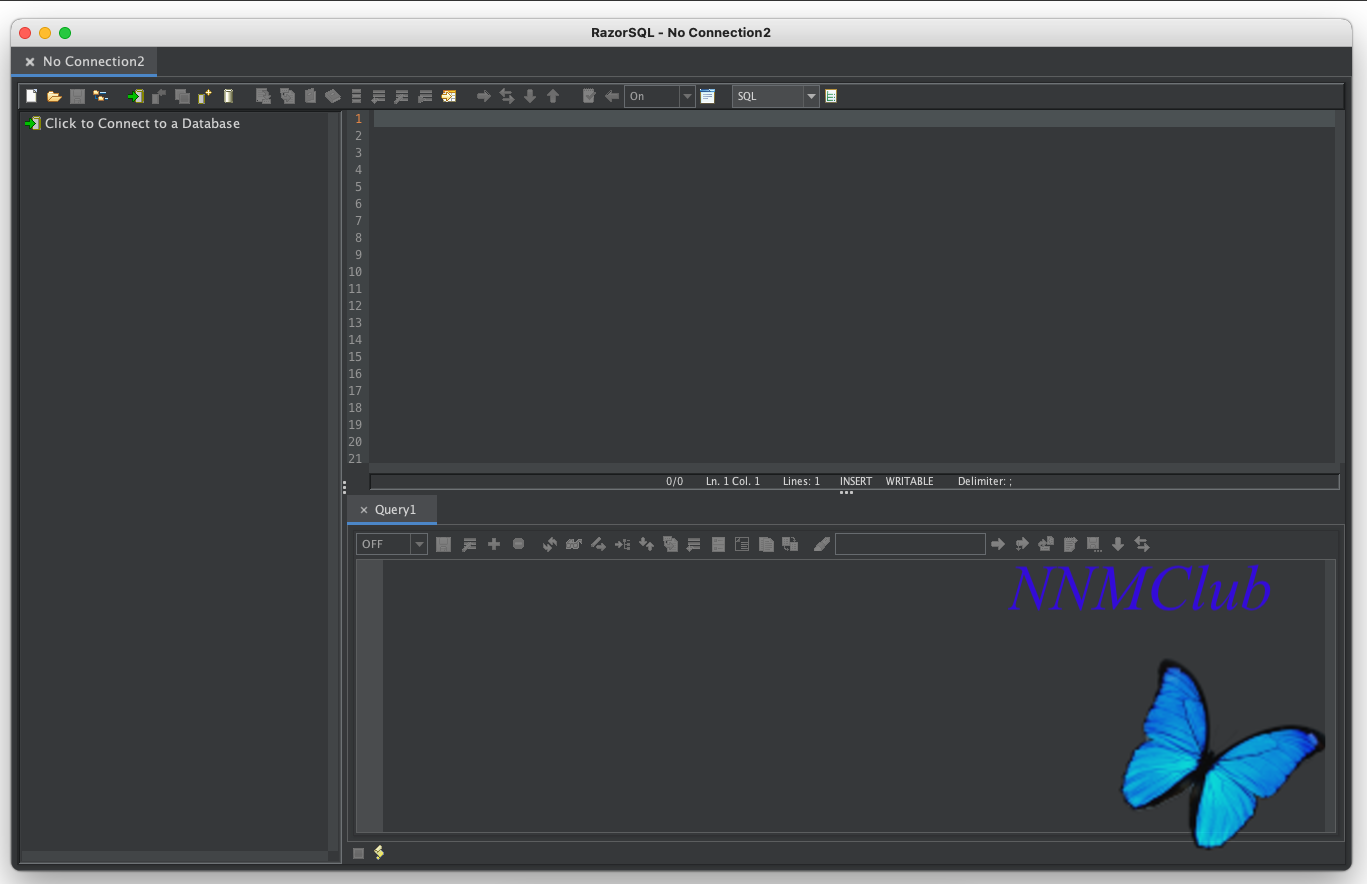Image resolution: width=1367 pixels, height=884 pixels.
Task: Click the left-arrow icon in top toolbar
Action: 612,96
